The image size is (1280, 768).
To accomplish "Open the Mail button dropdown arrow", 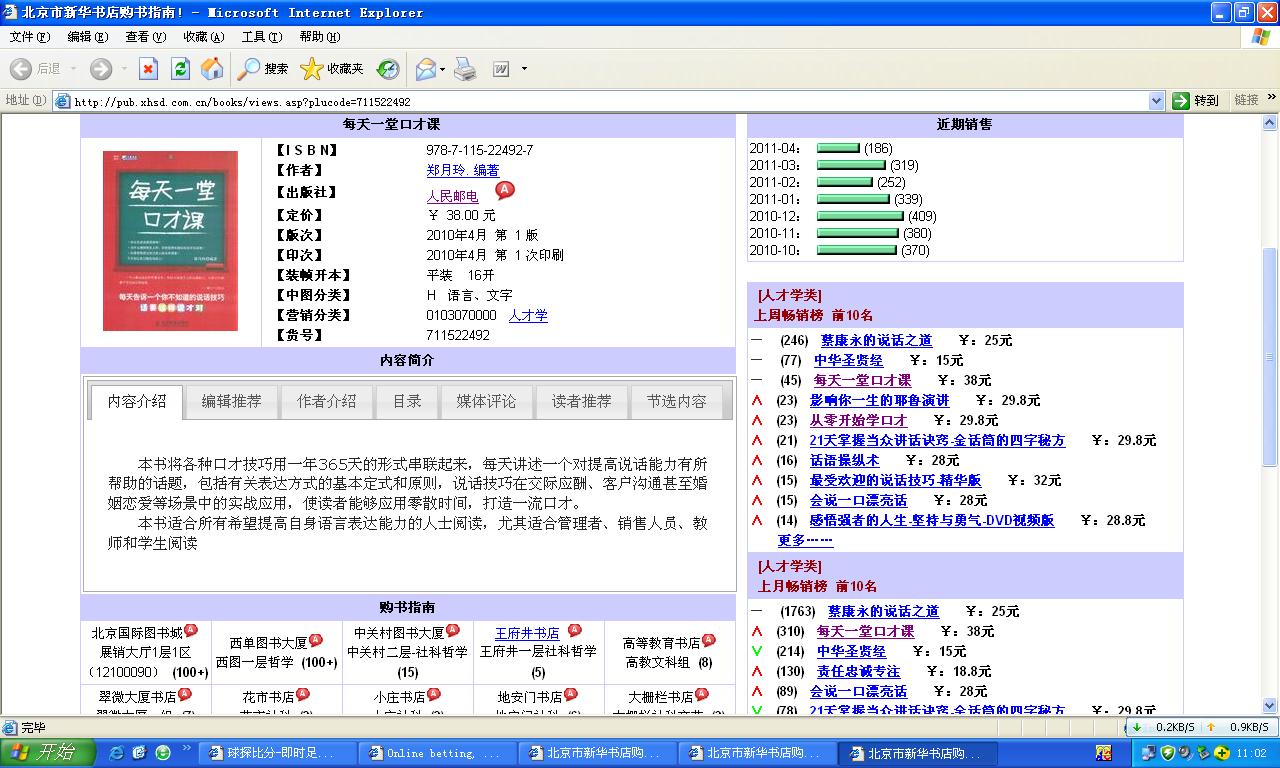I will coord(442,69).
